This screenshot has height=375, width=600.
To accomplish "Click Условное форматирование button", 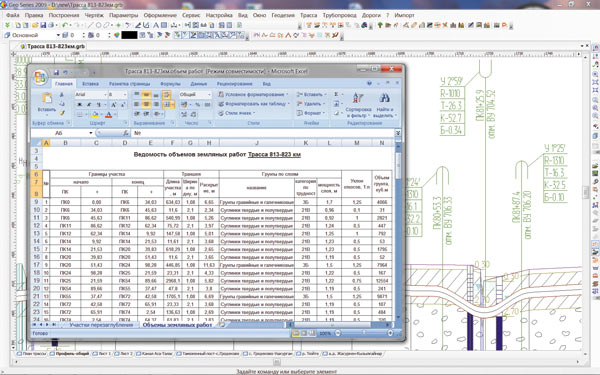I will [x=253, y=94].
